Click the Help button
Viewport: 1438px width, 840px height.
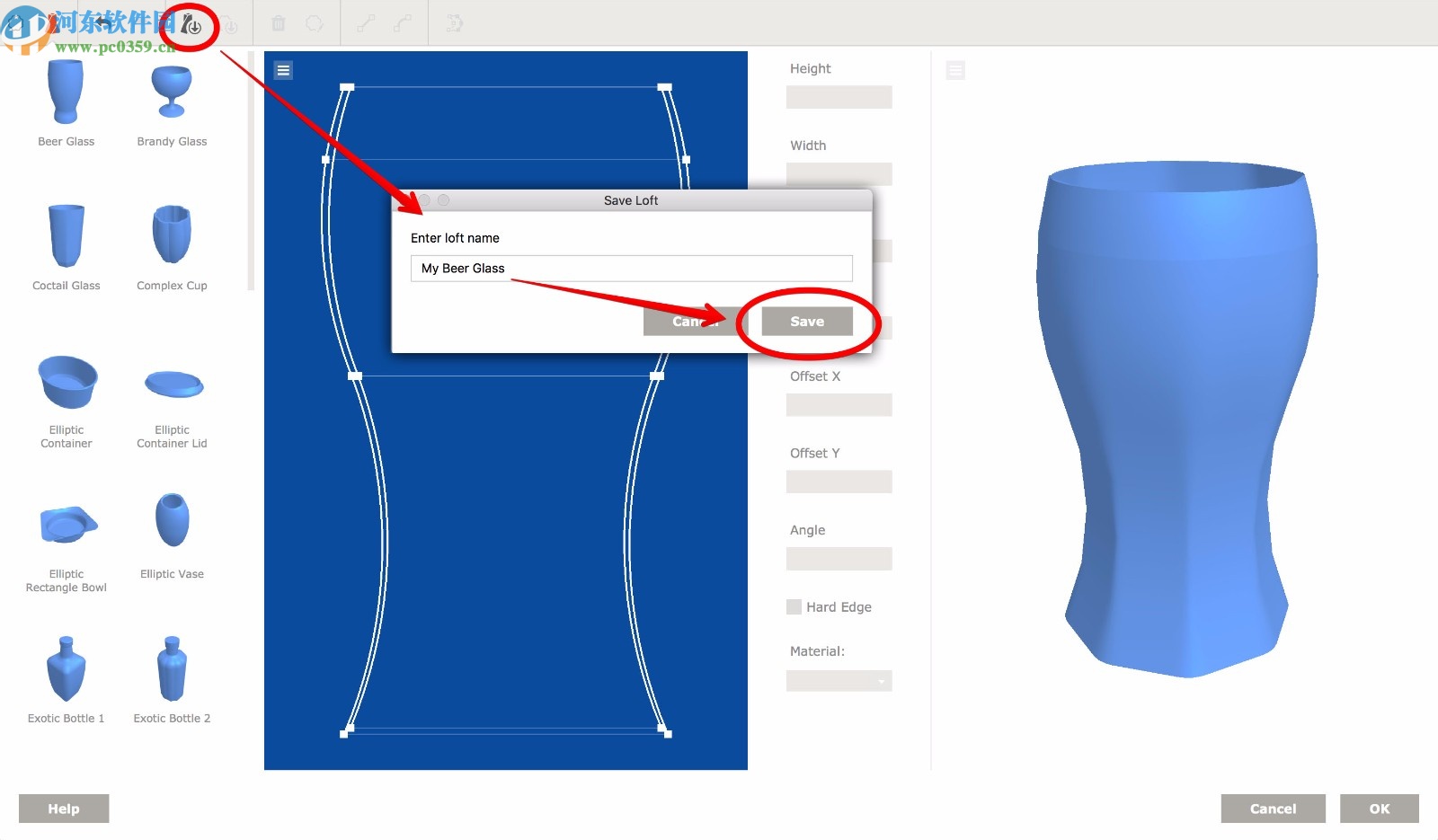coord(64,809)
